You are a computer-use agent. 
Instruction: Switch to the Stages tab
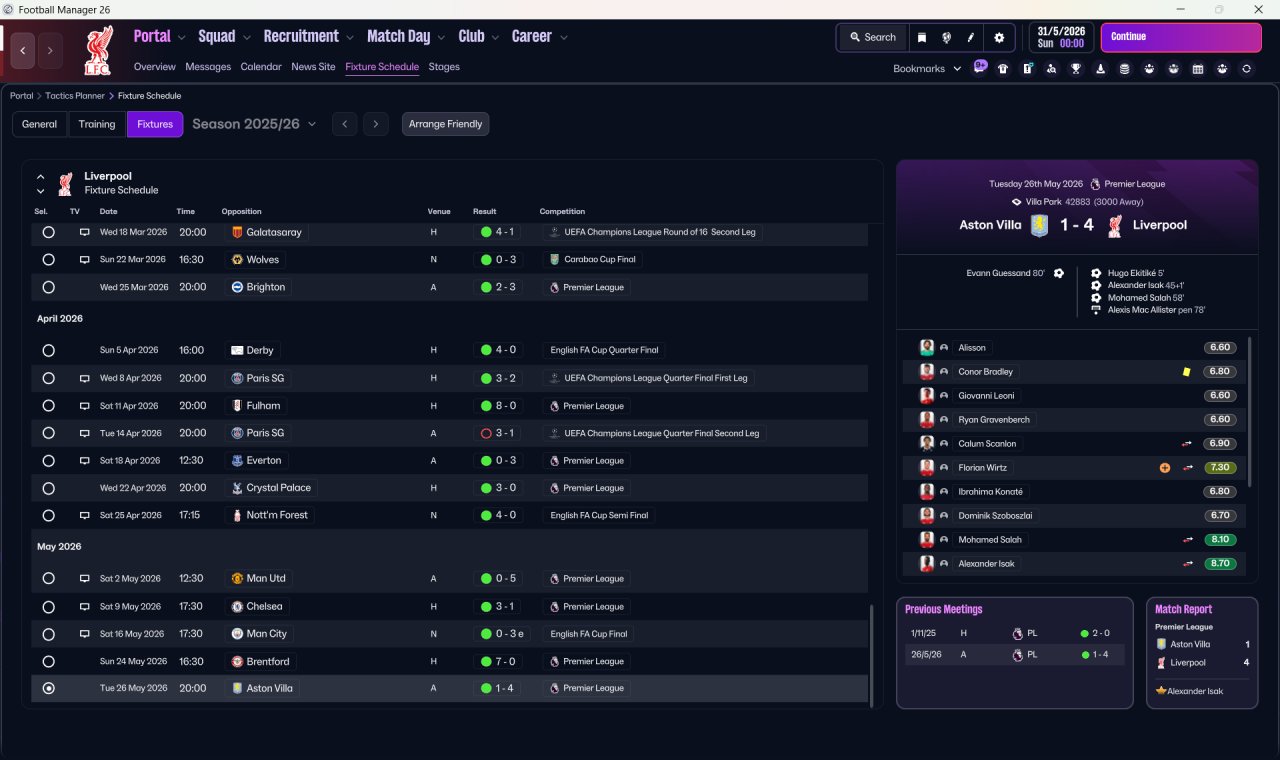[x=444, y=67]
